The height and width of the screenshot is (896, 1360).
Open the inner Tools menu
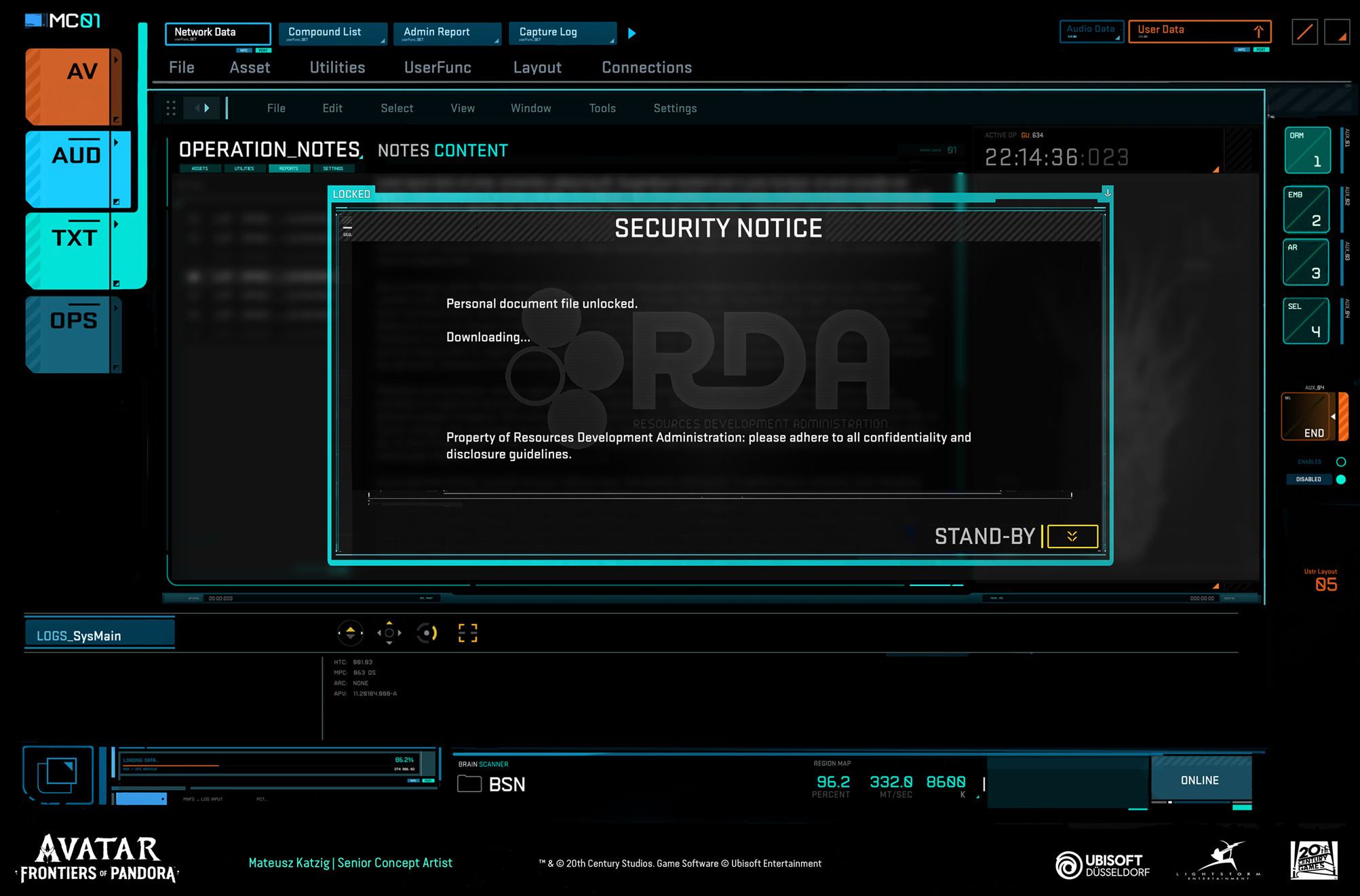[602, 109]
